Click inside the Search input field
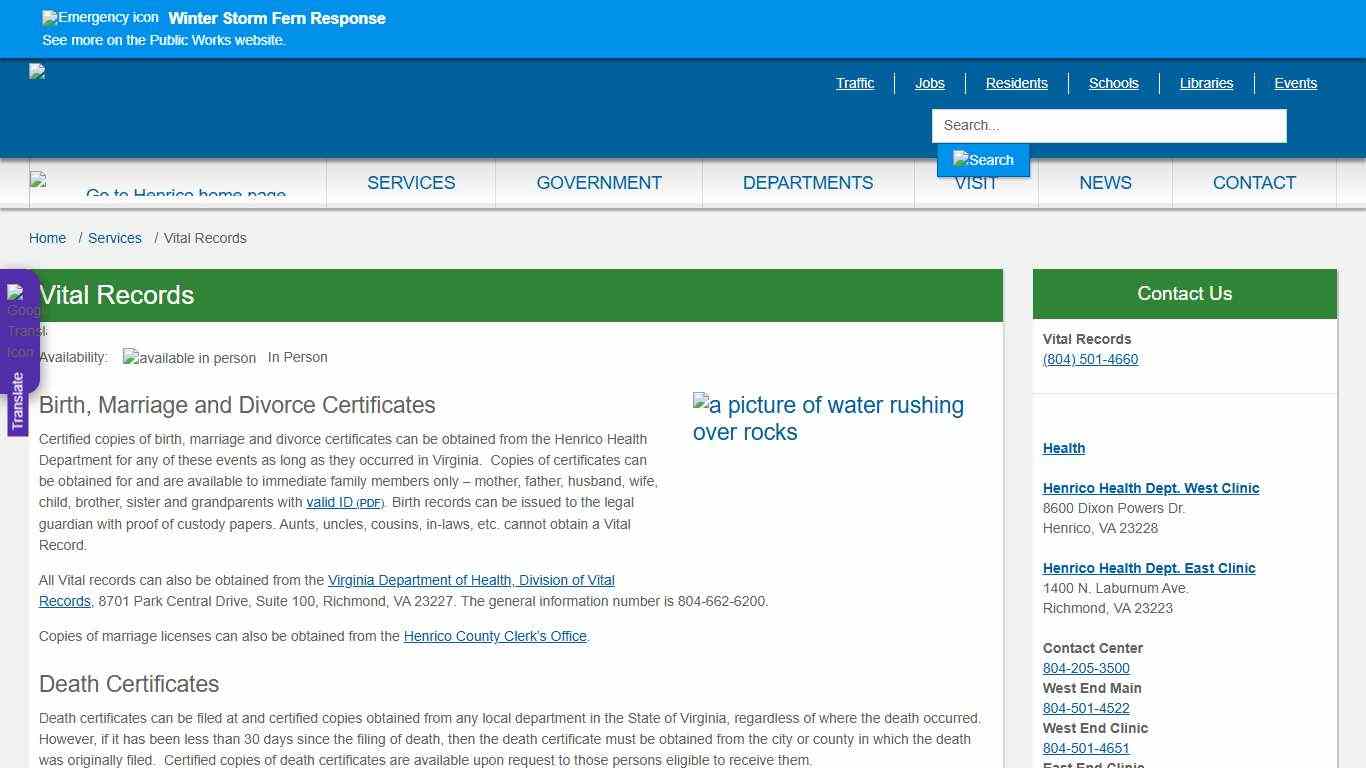 coord(1108,125)
